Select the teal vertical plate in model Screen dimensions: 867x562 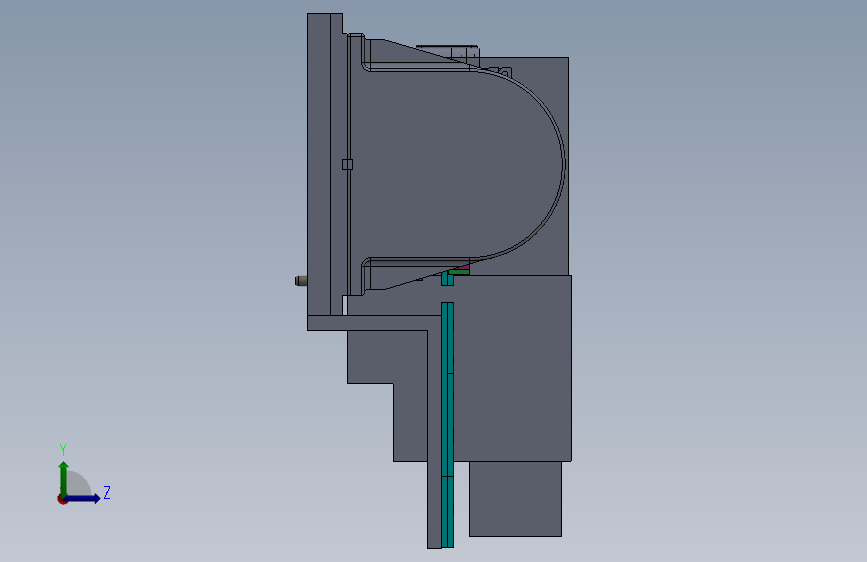[447, 425]
